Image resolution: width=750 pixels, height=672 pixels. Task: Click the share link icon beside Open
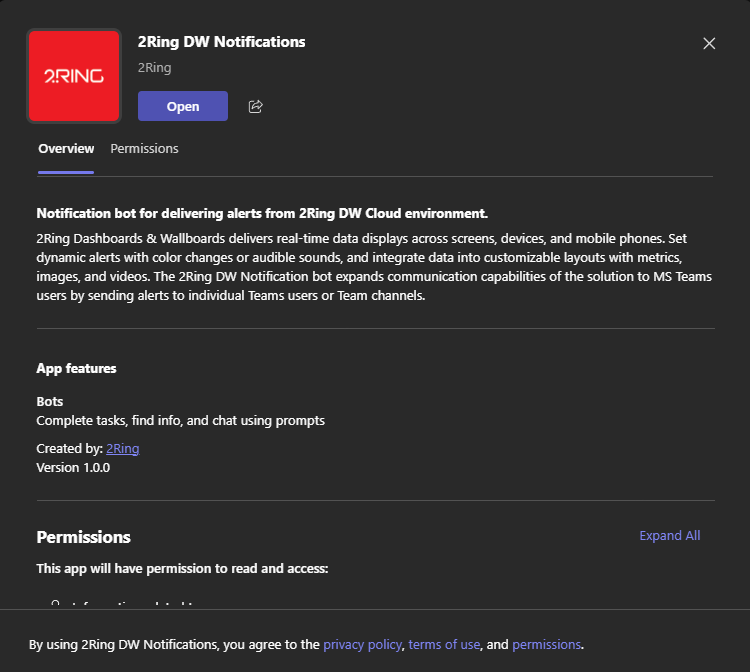[255, 107]
